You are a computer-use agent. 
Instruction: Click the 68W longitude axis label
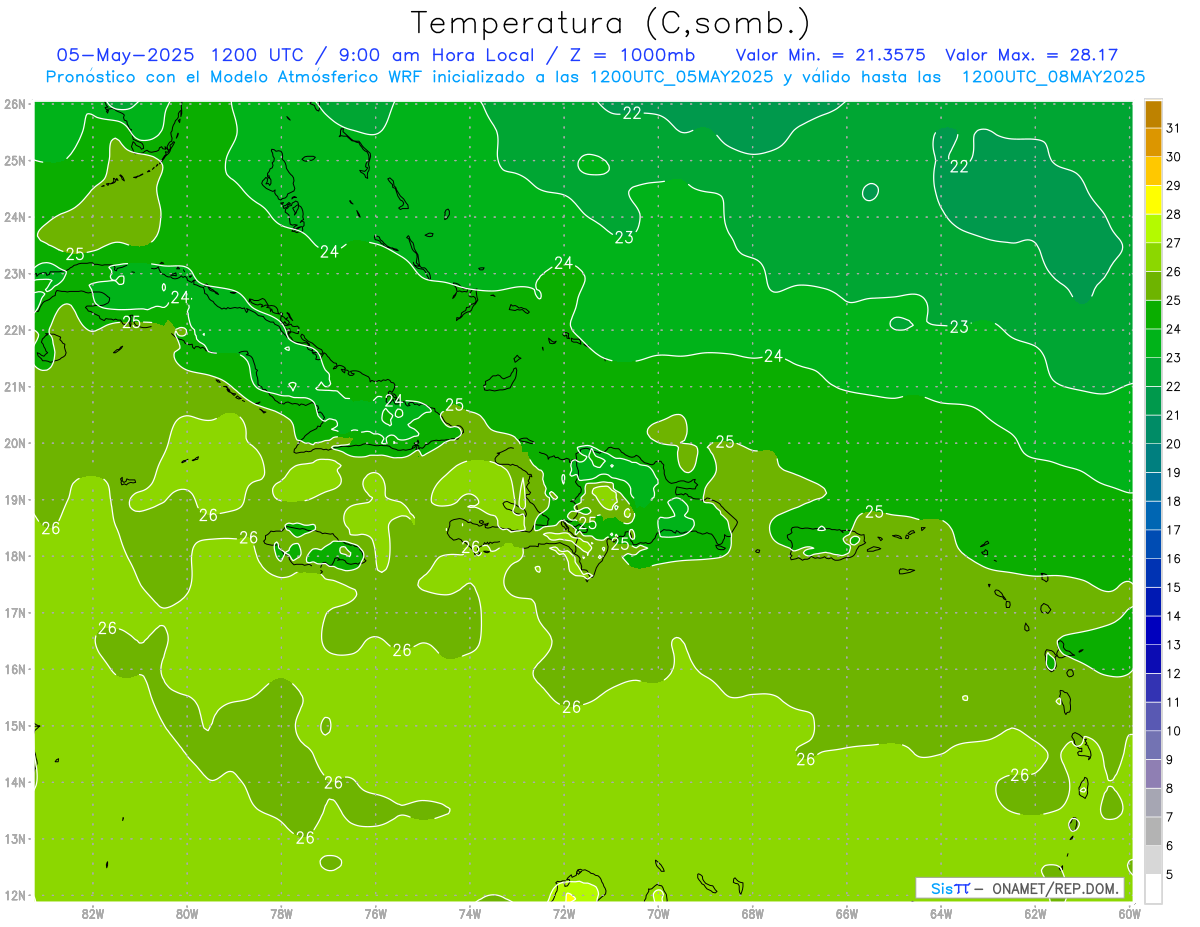tap(753, 913)
